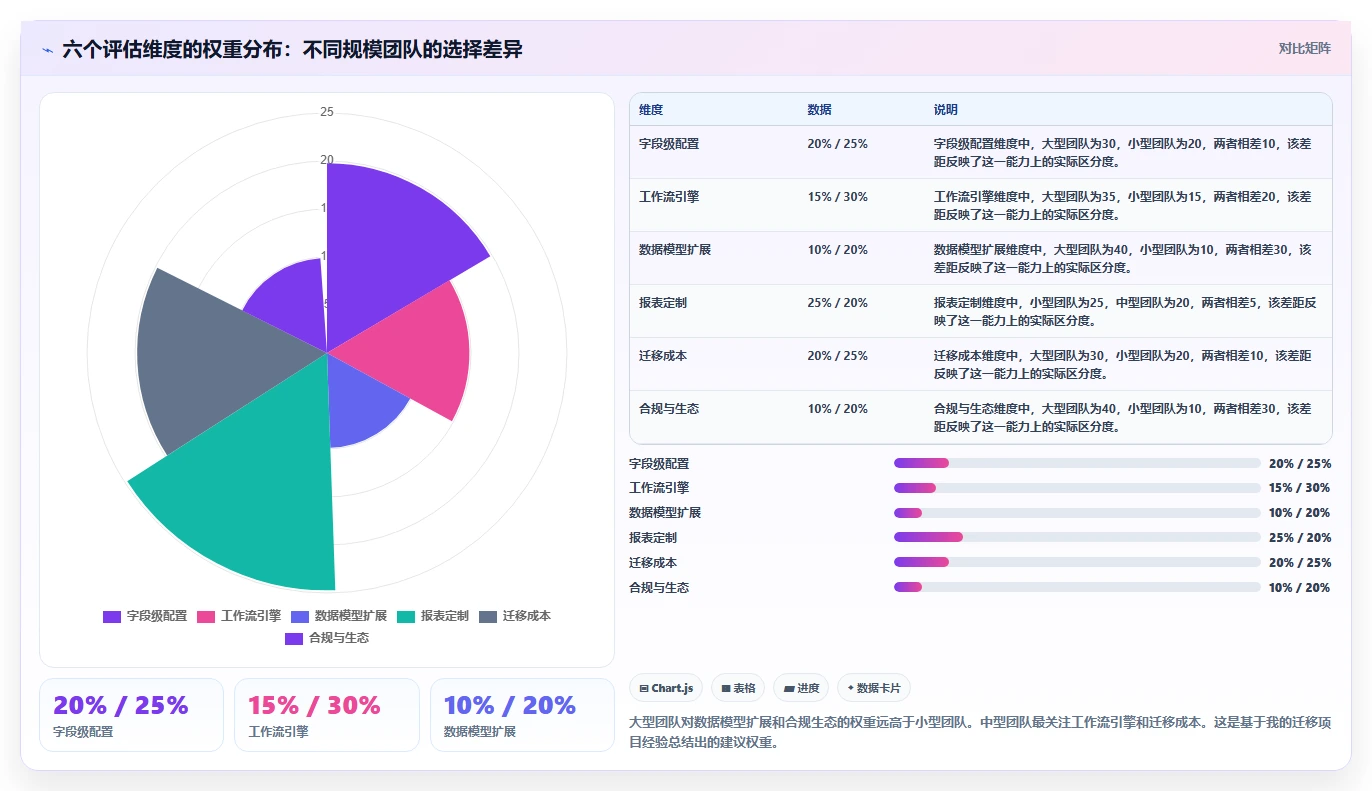Image resolution: width=1372 pixels, height=791 pixels.
Task: Click the 字段级配置 progress bar
Action: point(1077,463)
